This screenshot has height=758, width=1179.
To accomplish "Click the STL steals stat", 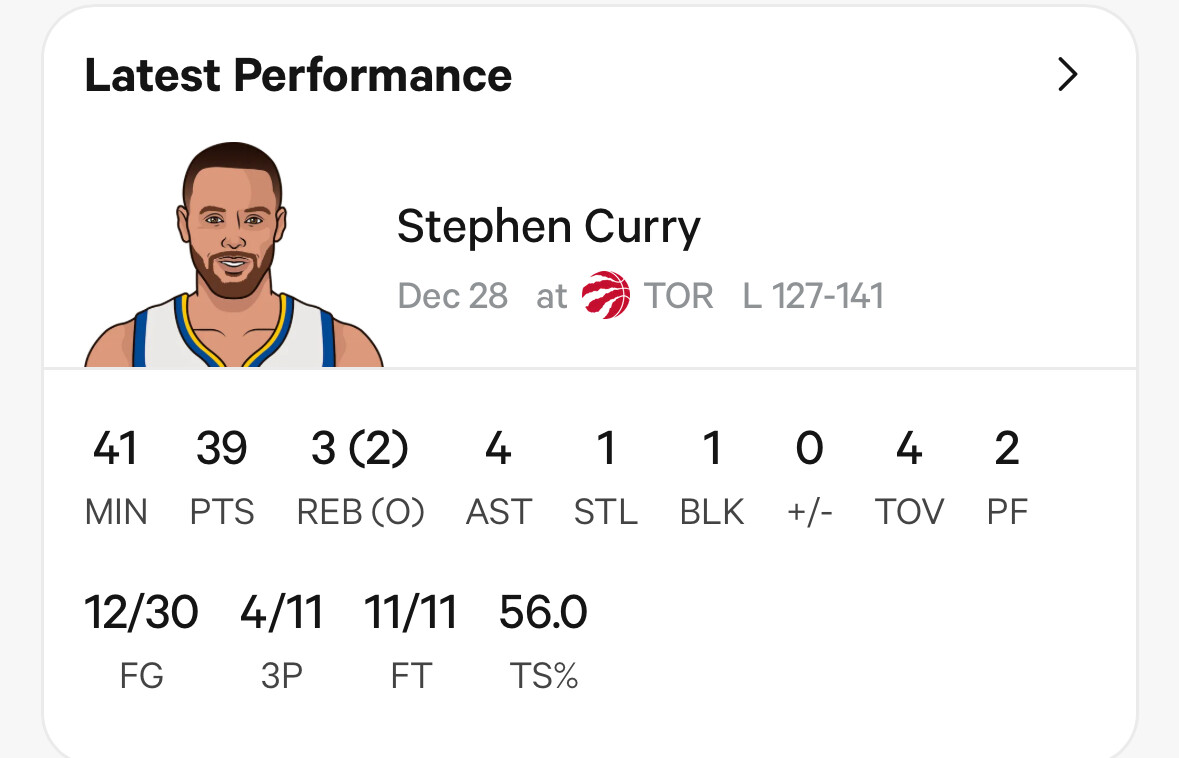I will click(x=606, y=477).
